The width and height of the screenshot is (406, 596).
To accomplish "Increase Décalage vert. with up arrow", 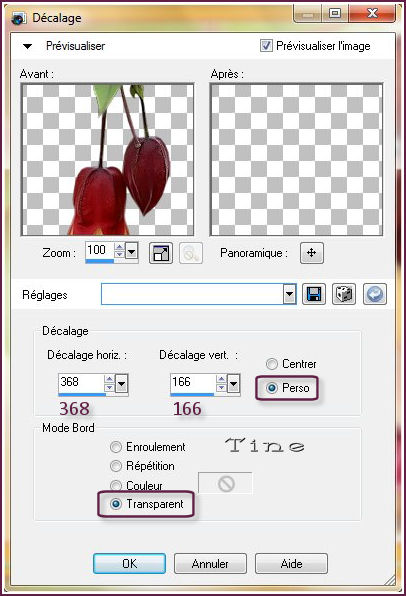I will [x=221, y=379].
